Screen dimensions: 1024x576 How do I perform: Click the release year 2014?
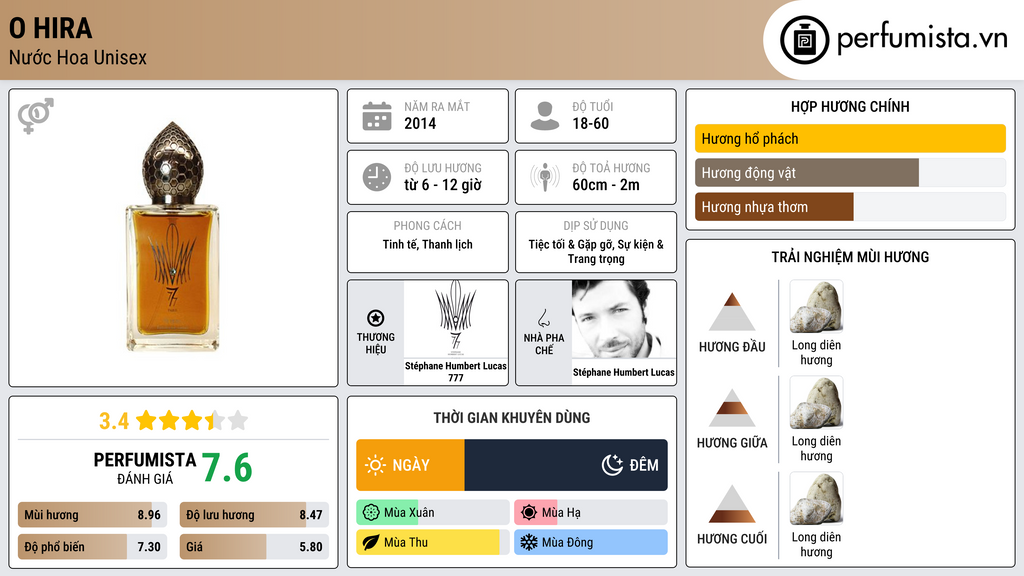pos(420,123)
